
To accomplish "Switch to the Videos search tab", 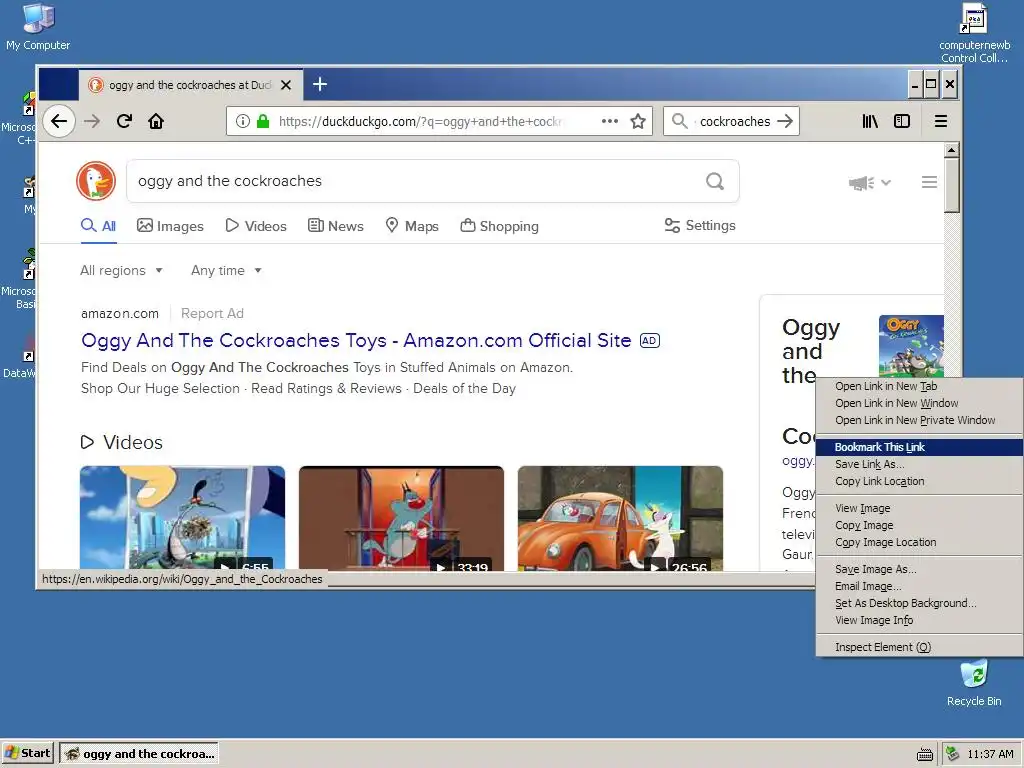I will coord(256,226).
